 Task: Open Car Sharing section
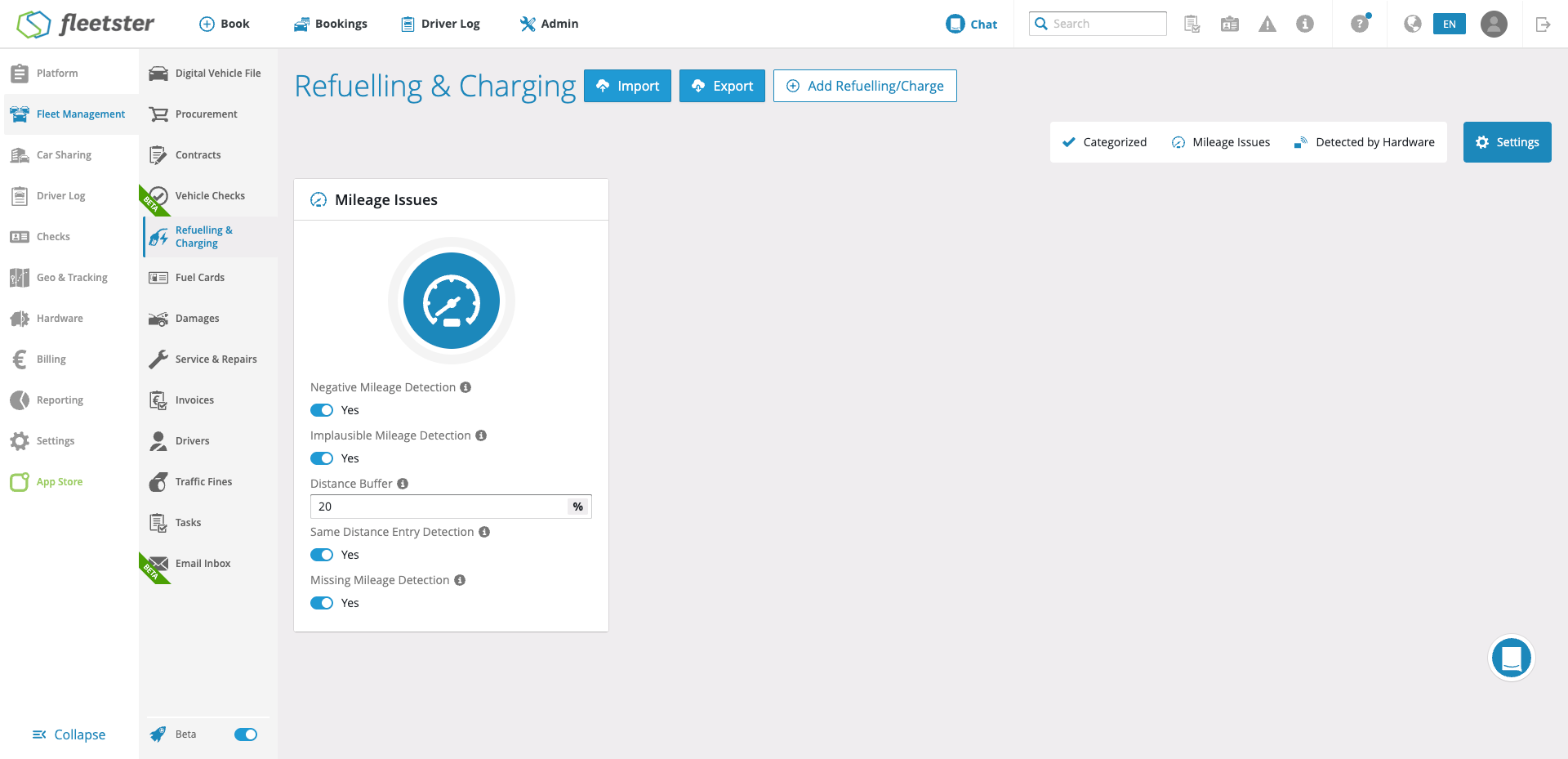coord(69,155)
